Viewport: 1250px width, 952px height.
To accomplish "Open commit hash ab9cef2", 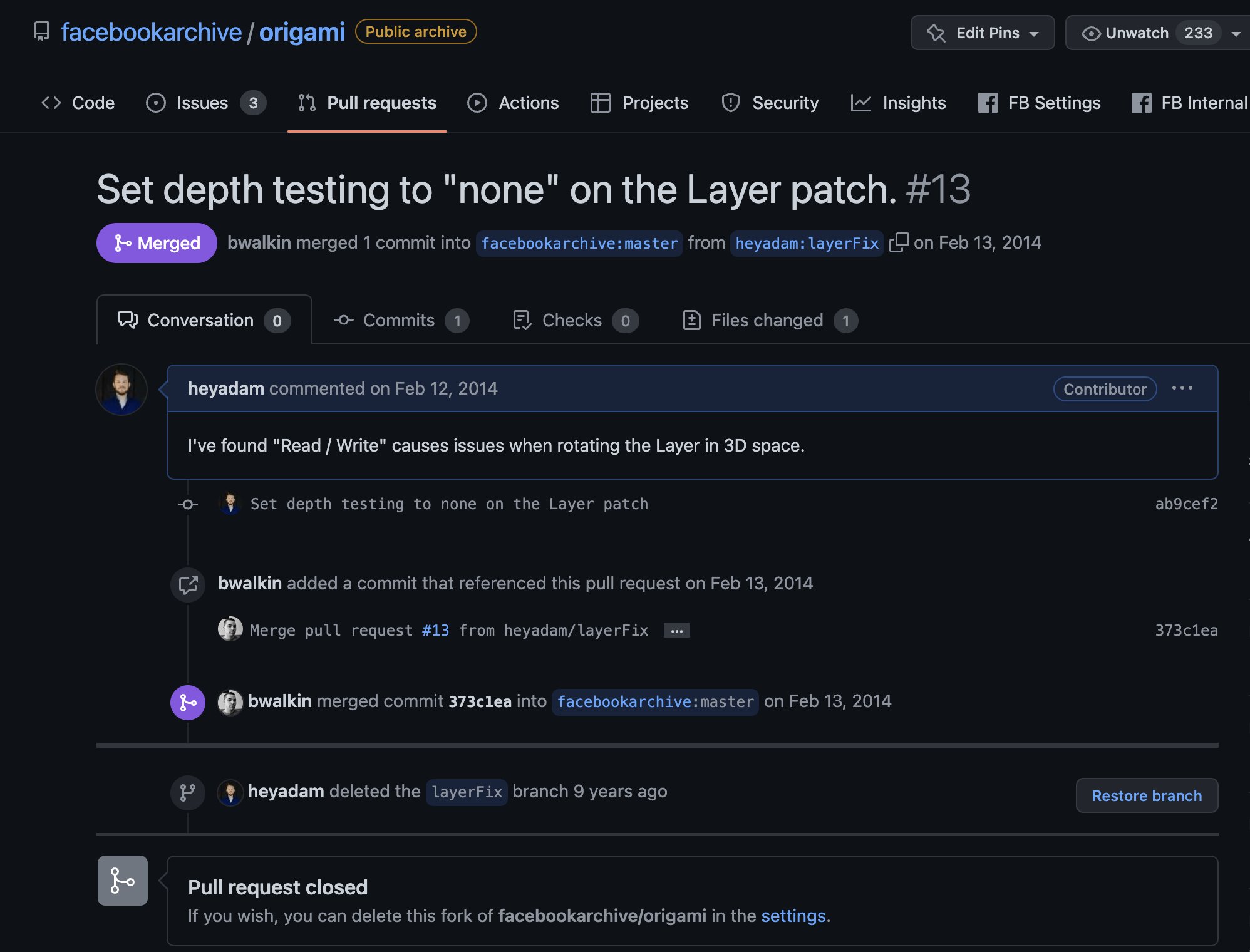I will (1187, 504).
